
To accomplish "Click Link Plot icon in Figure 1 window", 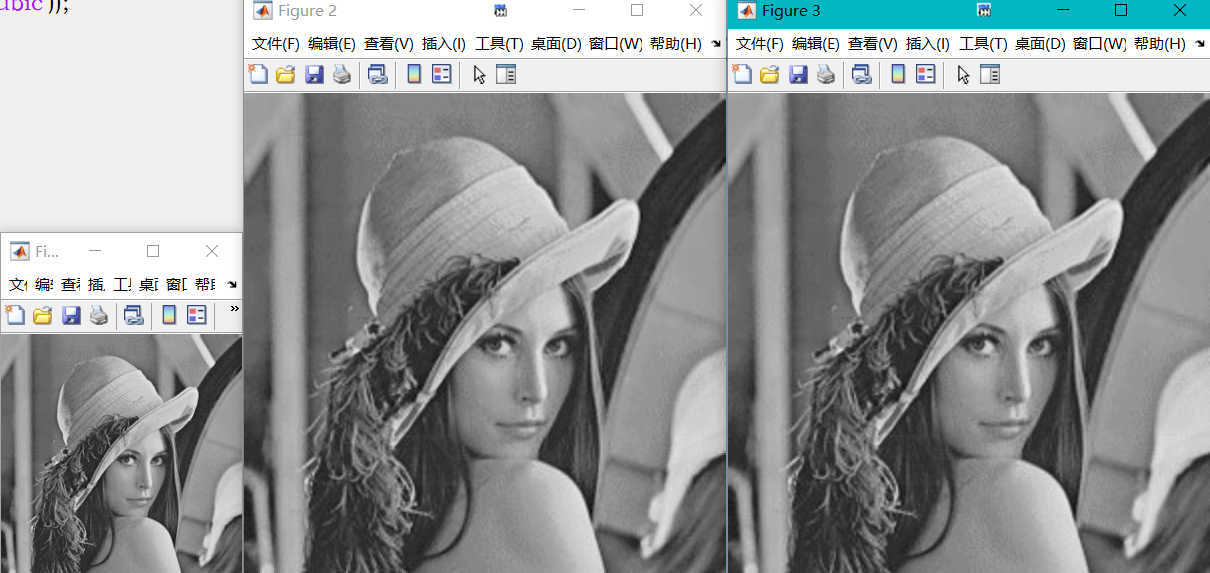I will tap(134, 316).
